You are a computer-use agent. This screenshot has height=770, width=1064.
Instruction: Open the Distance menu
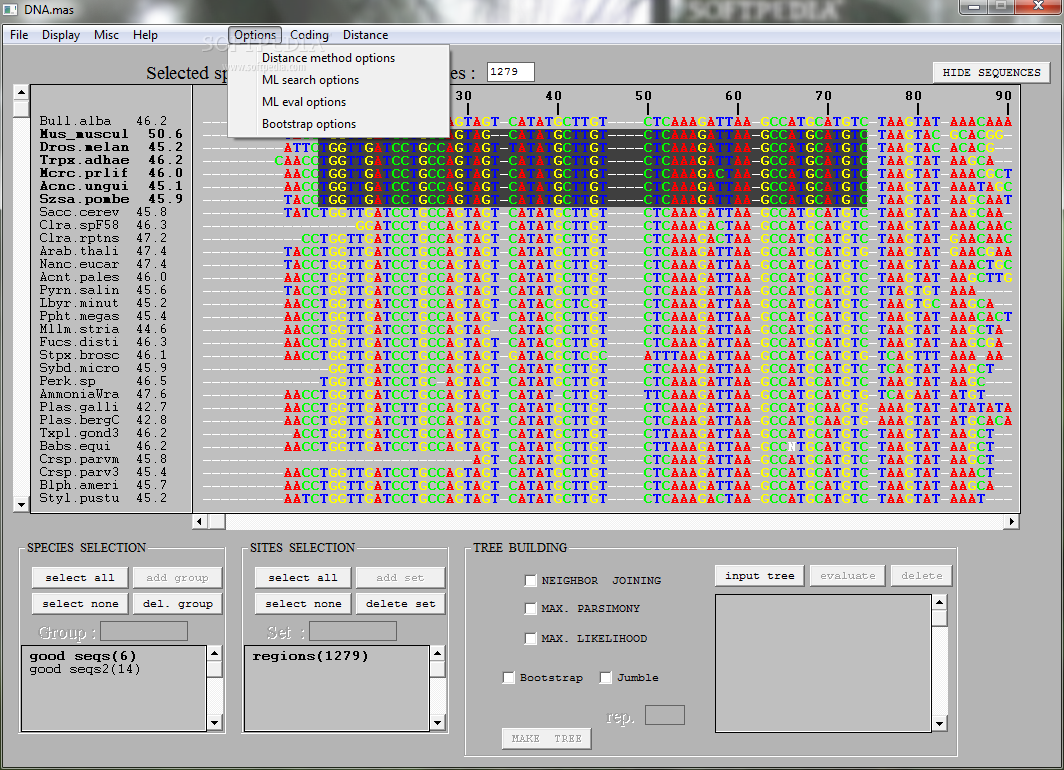(x=365, y=35)
